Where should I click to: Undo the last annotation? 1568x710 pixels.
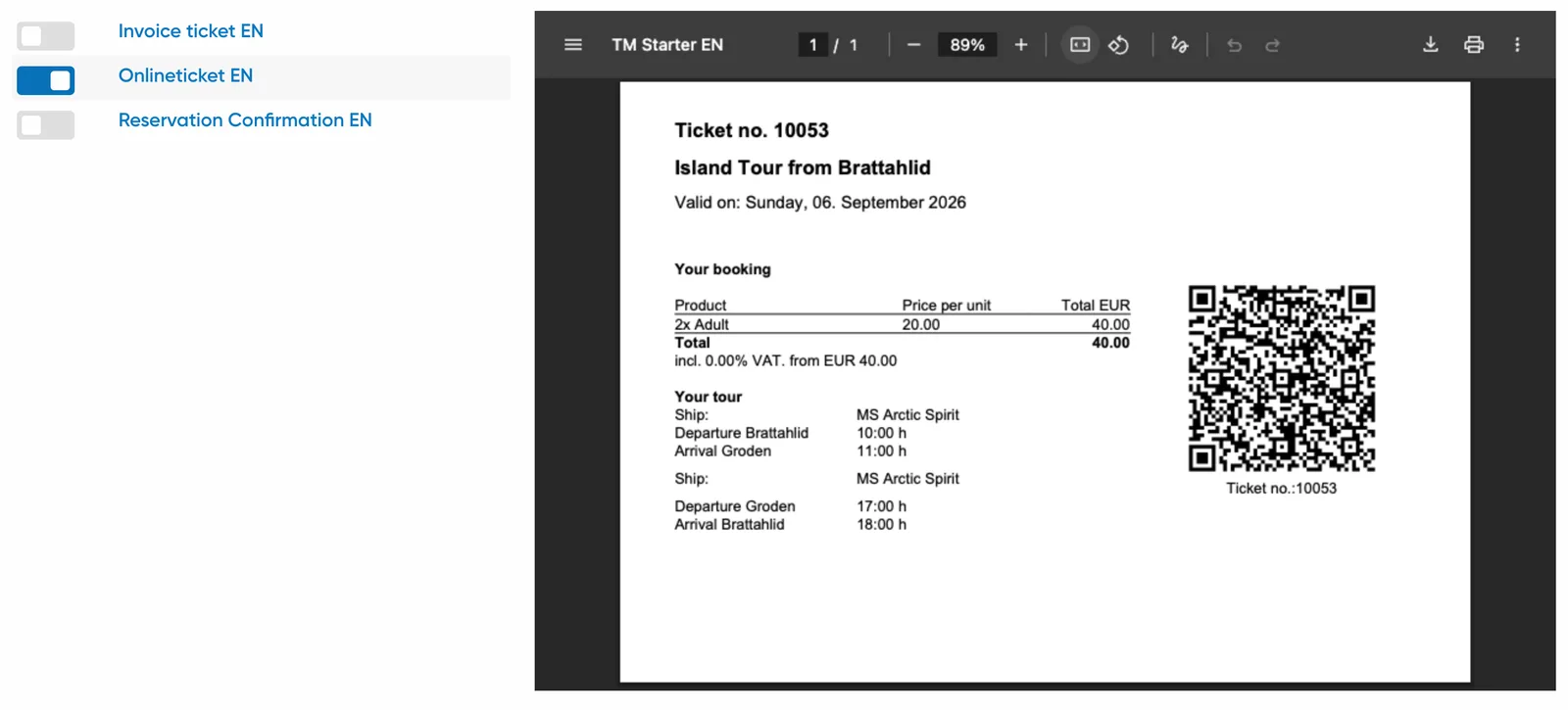point(1234,45)
